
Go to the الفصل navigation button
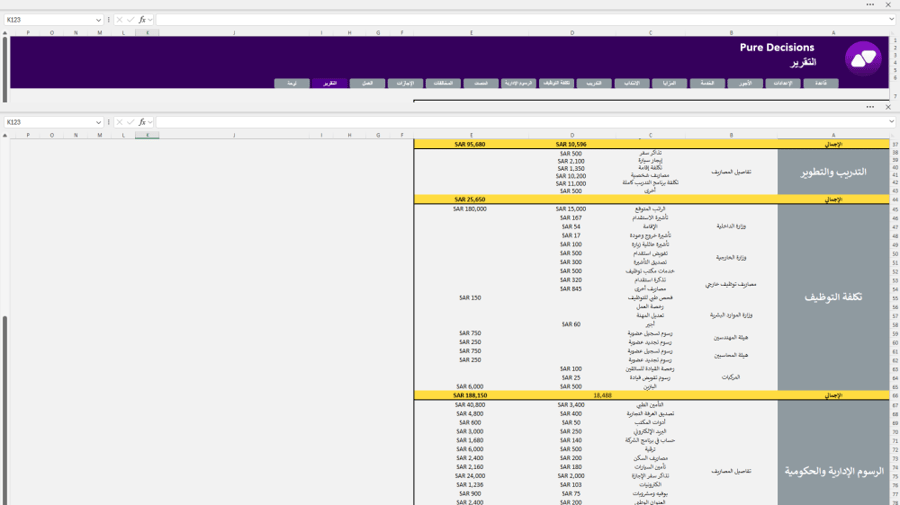367,83
